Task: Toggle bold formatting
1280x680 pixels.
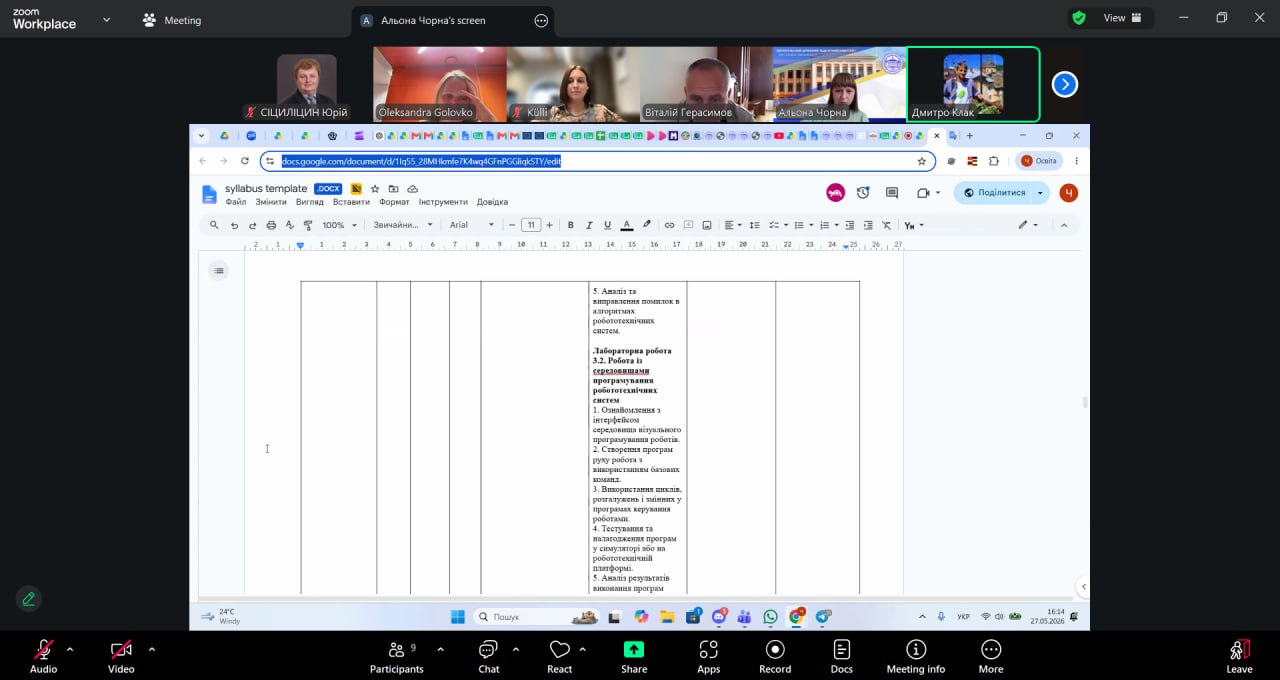Action: [x=571, y=225]
